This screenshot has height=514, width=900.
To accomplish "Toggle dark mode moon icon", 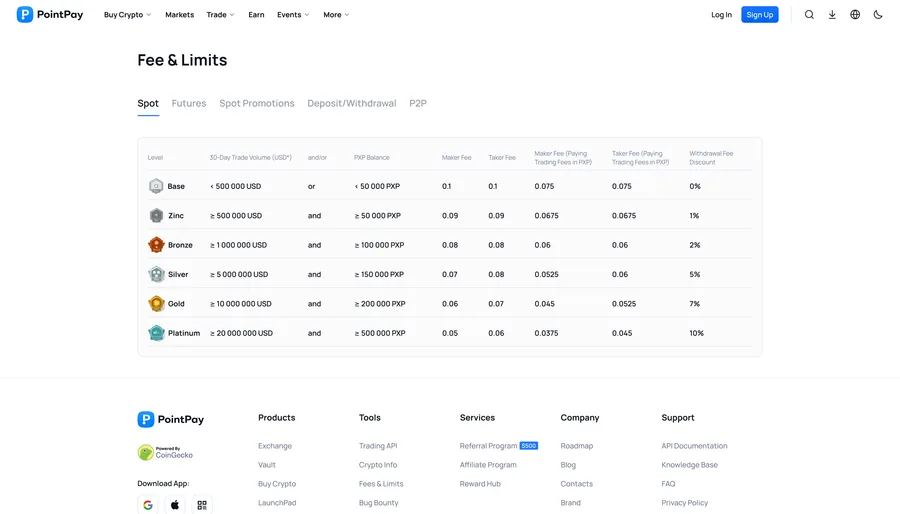I will click(x=878, y=15).
